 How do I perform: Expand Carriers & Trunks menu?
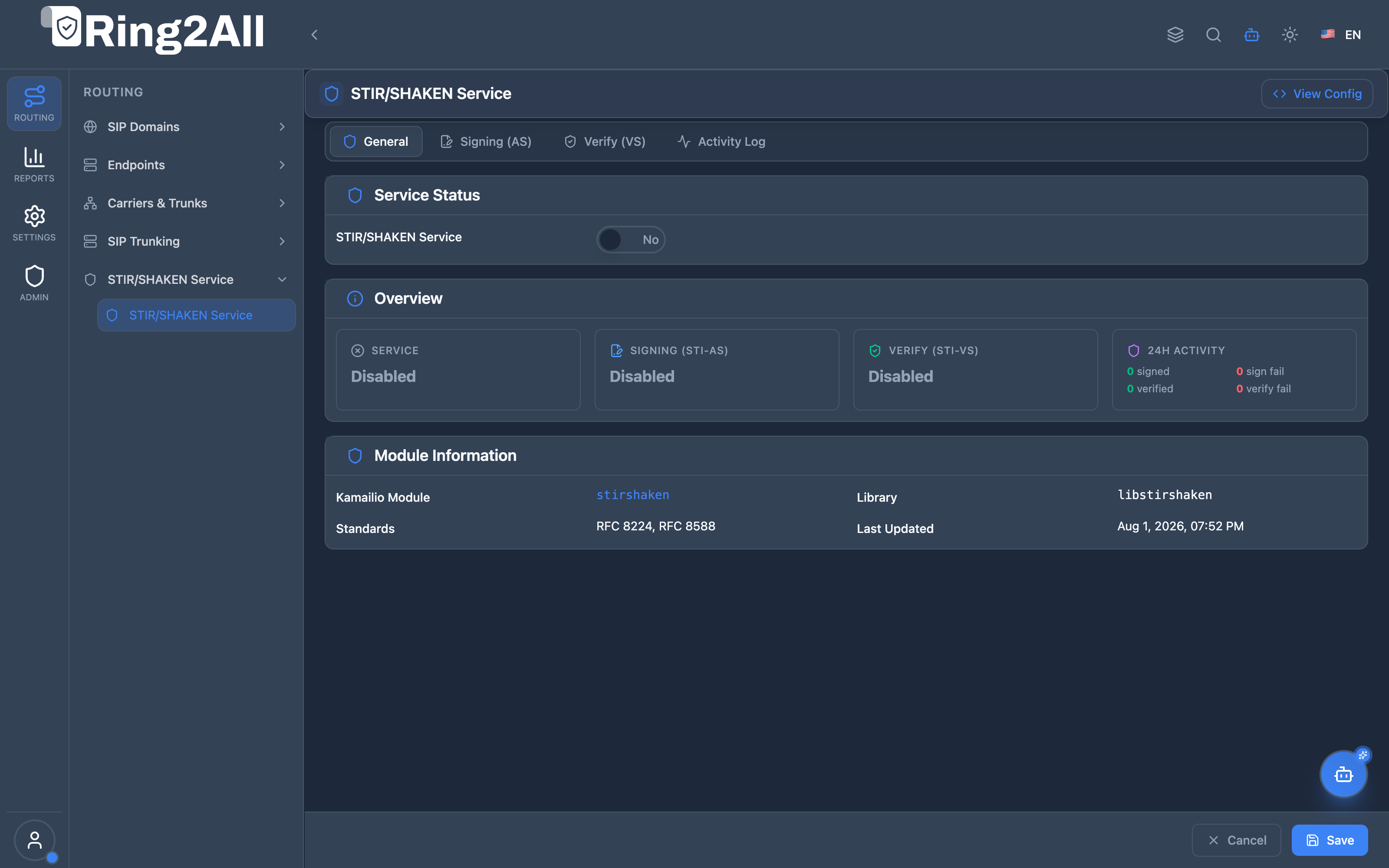coord(185,203)
